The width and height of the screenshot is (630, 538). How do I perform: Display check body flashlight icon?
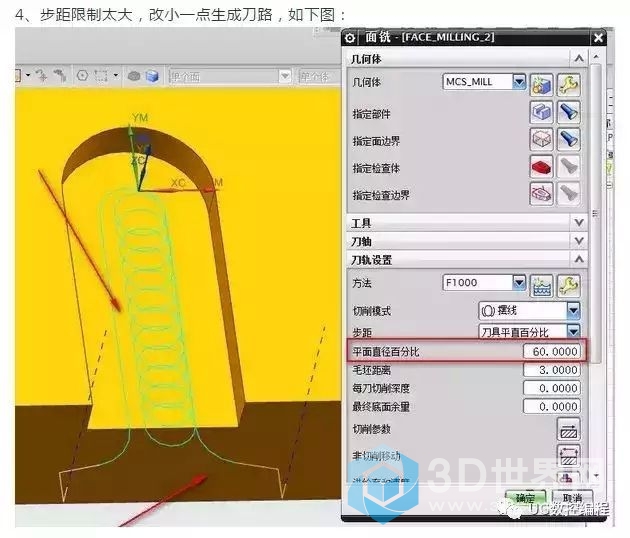[569, 166]
